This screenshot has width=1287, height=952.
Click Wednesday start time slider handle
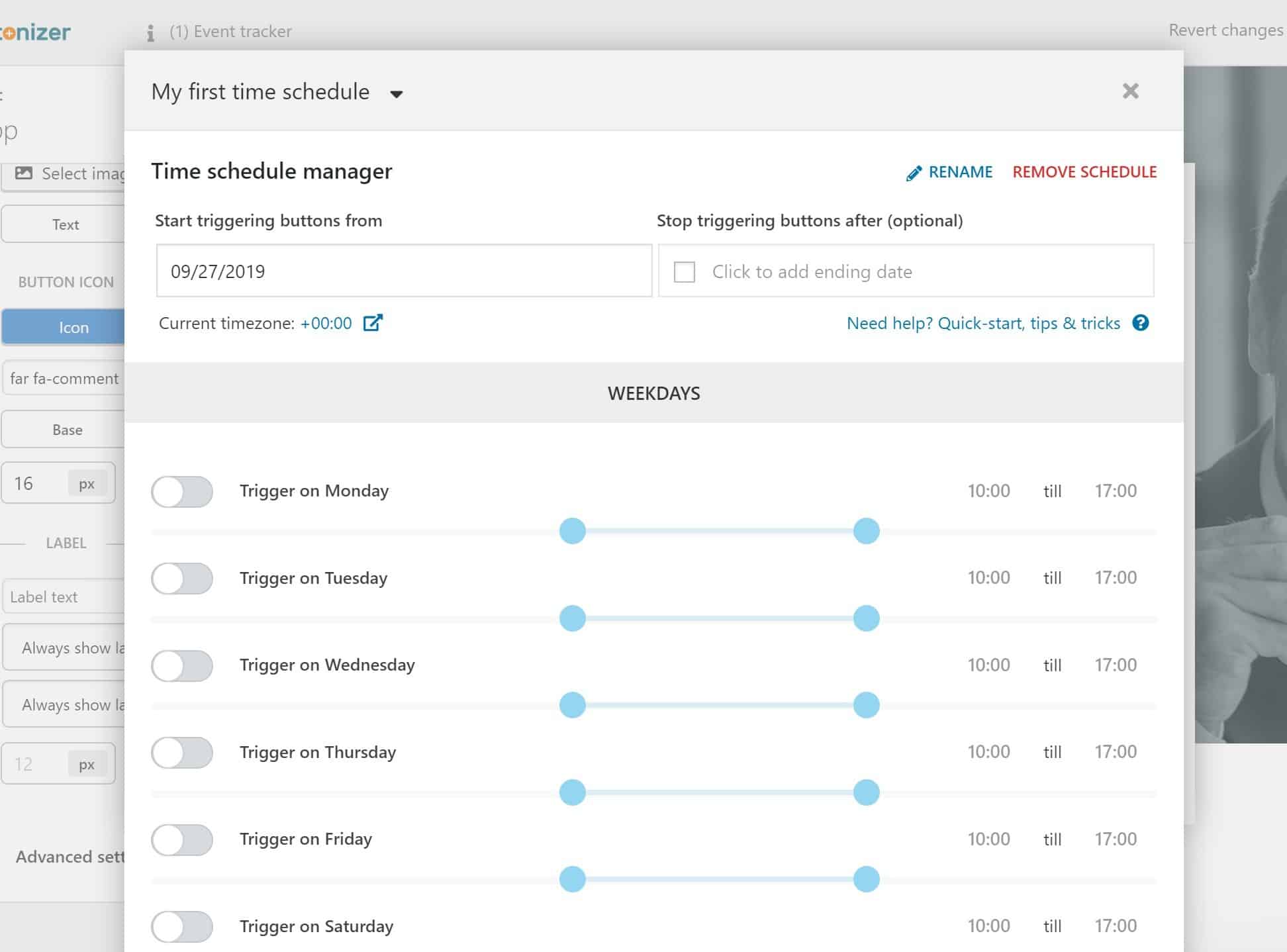573,705
